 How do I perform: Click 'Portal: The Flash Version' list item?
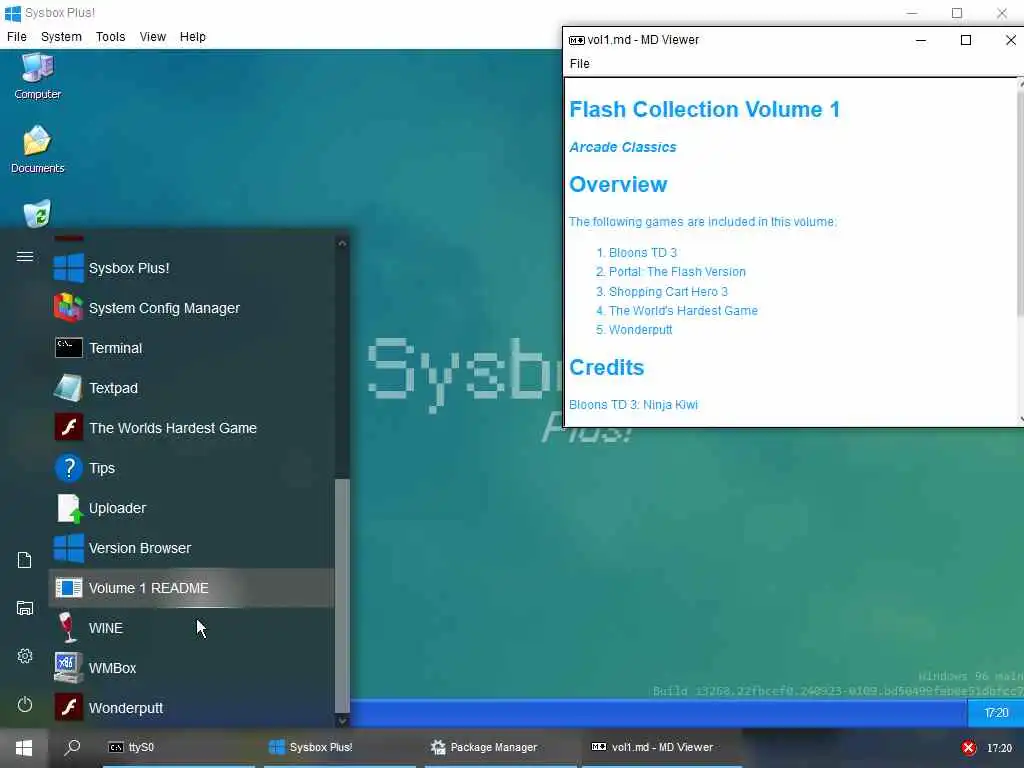pyautogui.click(x=677, y=272)
